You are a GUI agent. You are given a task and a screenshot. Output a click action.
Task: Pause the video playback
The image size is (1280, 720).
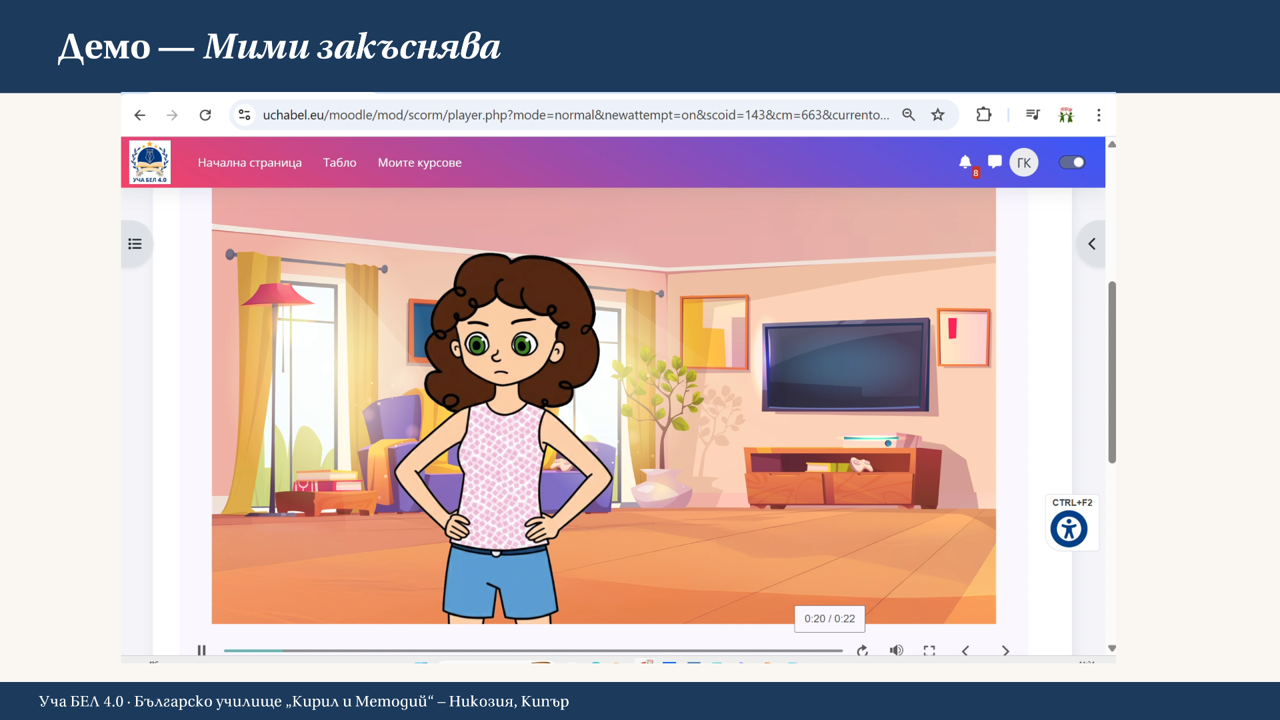202,650
